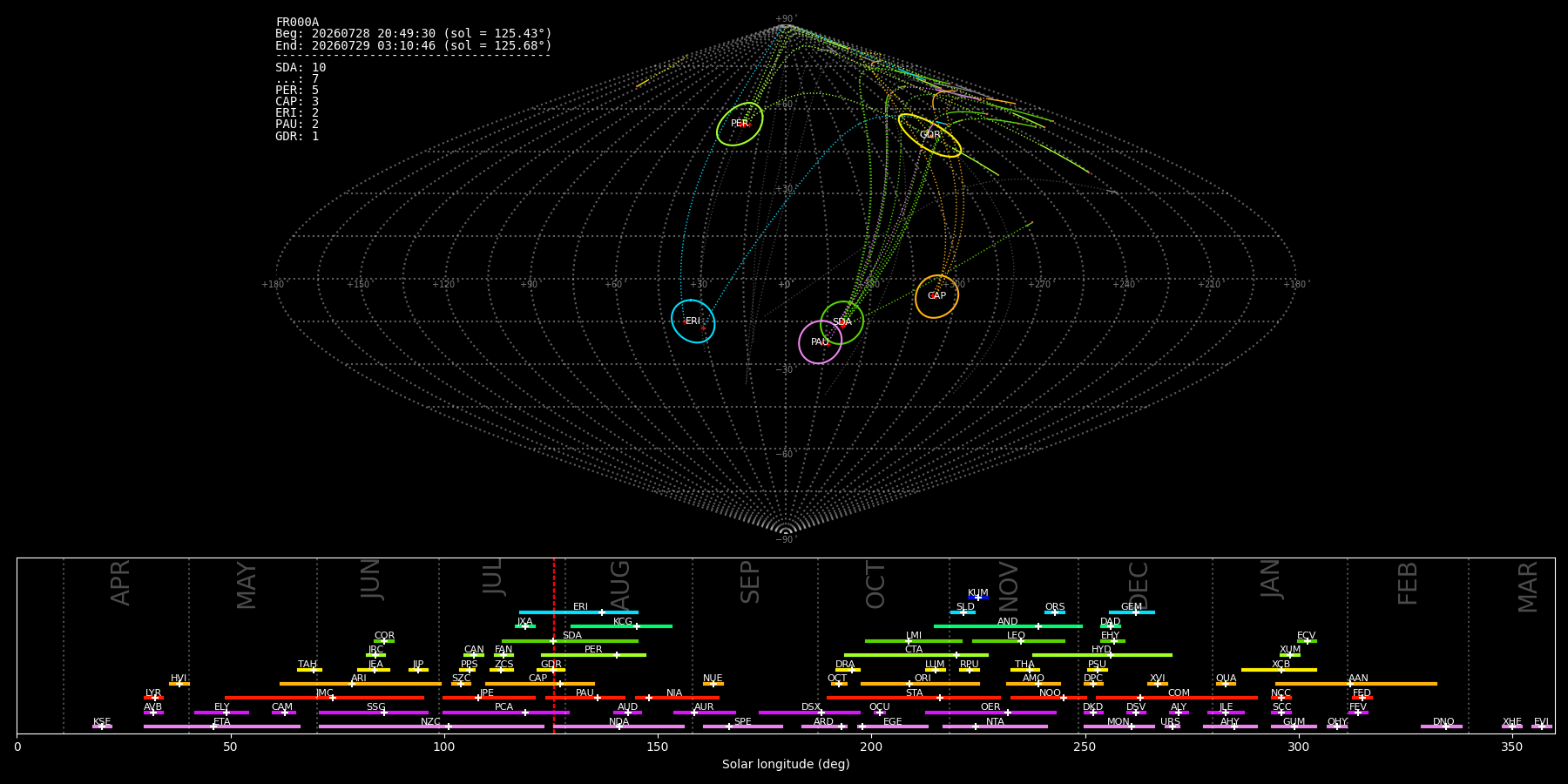
Task: Select the CAP orange radiant circle
Action: (x=936, y=296)
